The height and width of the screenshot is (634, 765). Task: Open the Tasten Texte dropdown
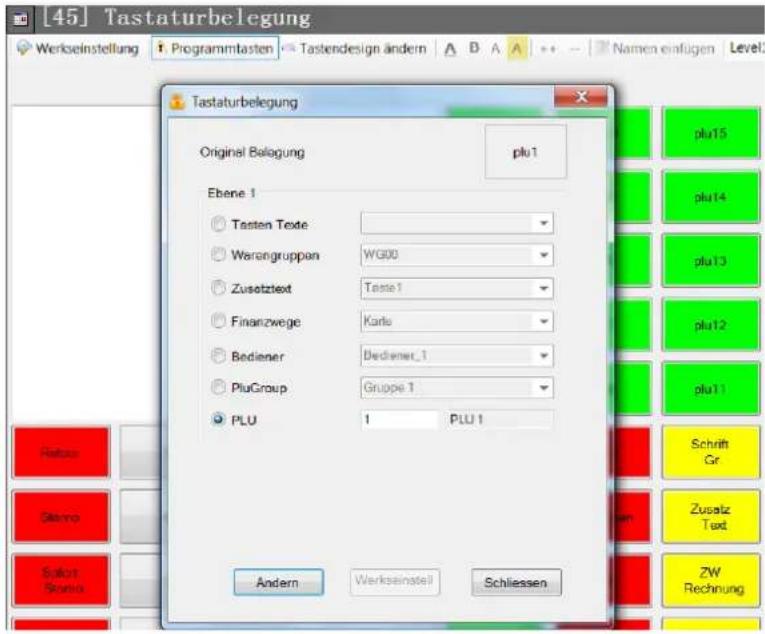click(x=457, y=224)
